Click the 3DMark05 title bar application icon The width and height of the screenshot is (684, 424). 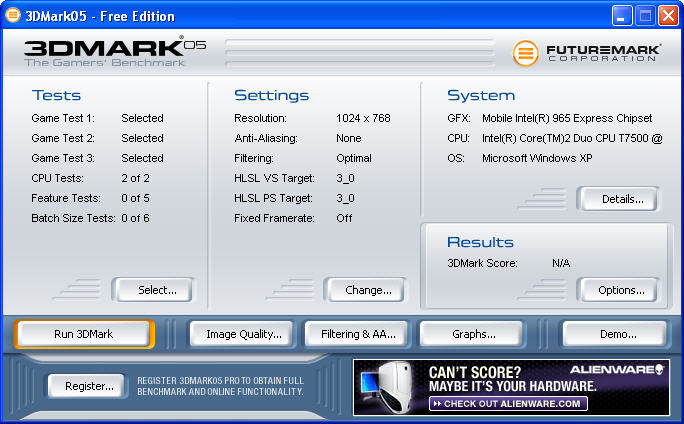pos(13,15)
